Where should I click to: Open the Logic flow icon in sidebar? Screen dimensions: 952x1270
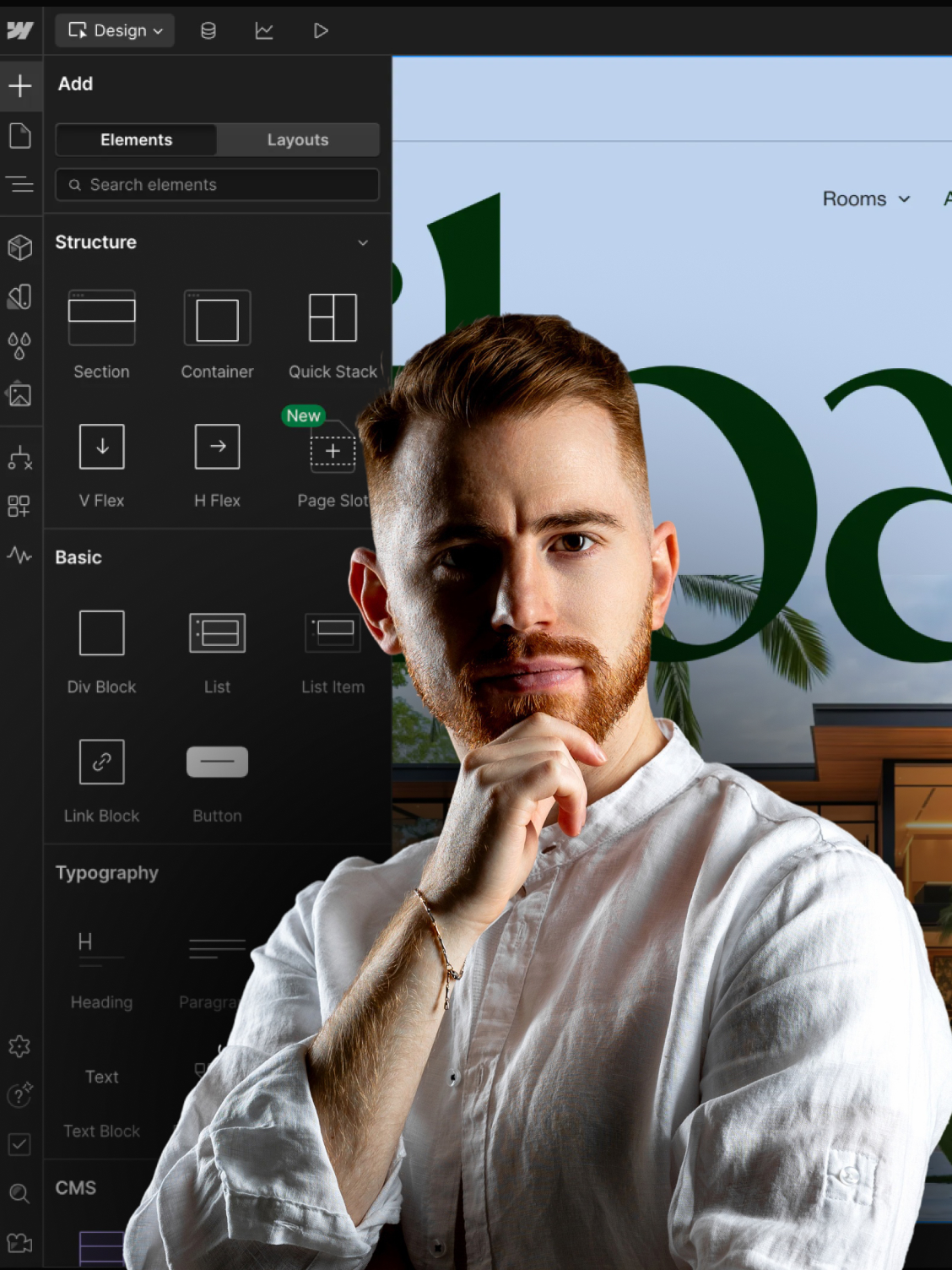[20, 457]
